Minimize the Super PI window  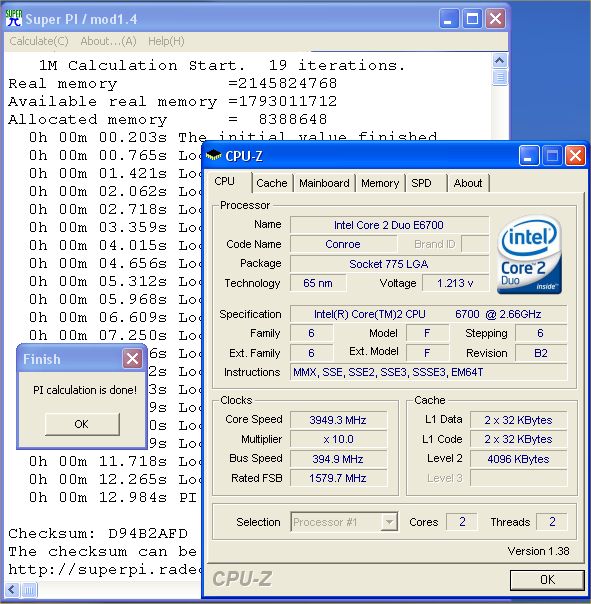coord(449,18)
